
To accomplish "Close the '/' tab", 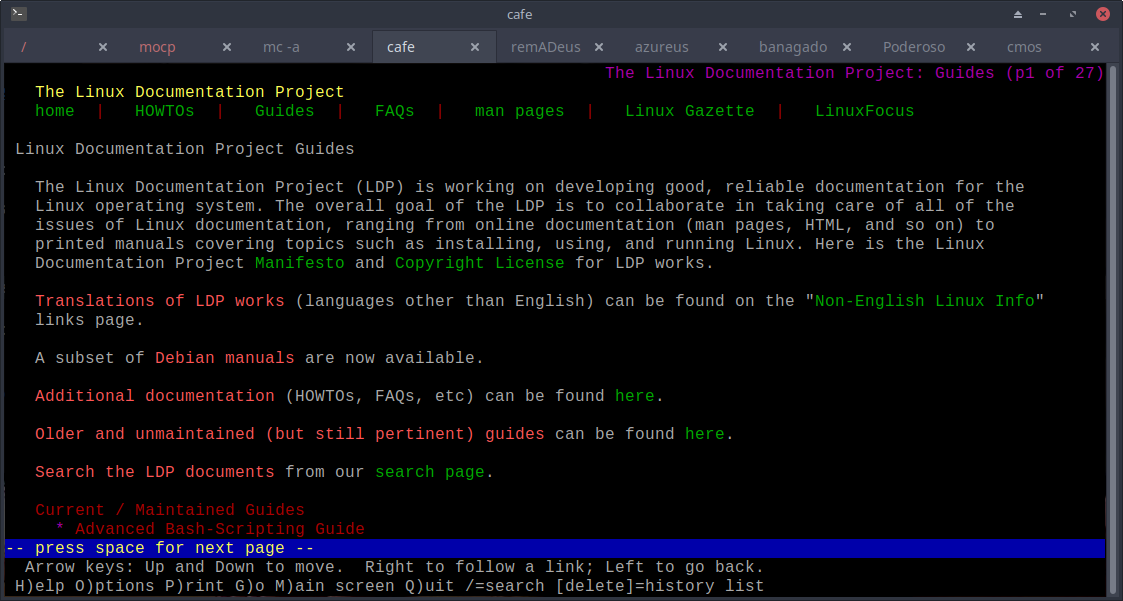I will coord(103,47).
